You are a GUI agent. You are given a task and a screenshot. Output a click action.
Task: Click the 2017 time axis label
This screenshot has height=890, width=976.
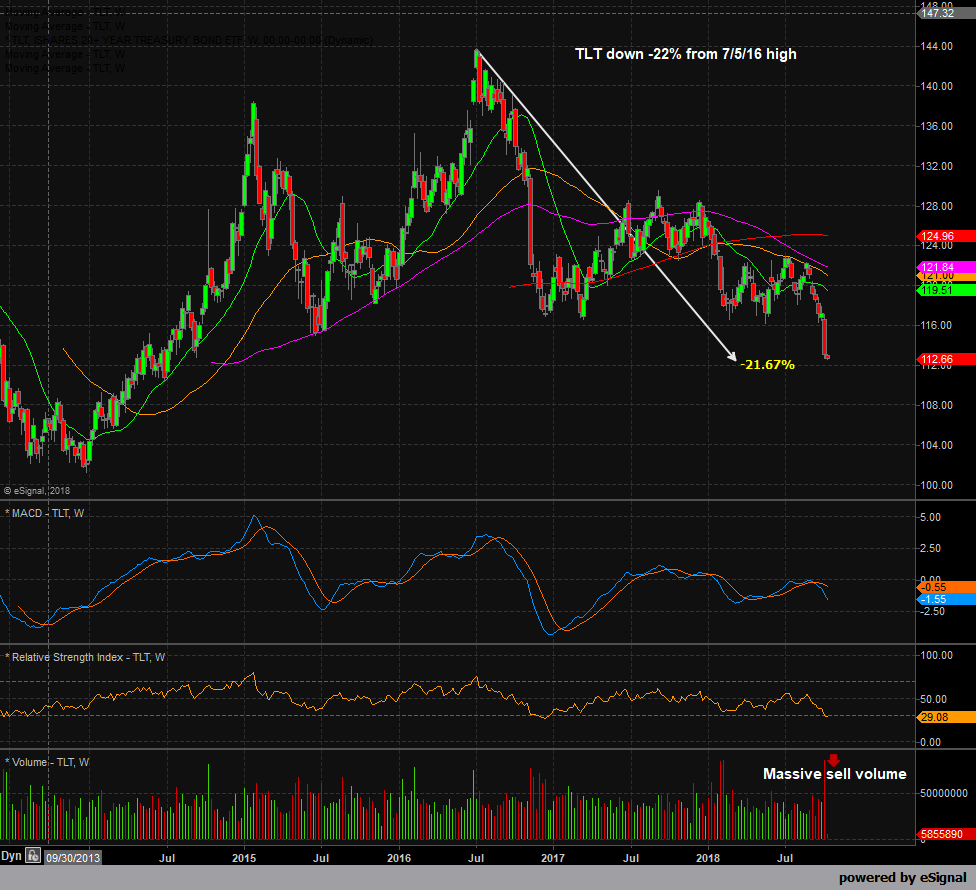[553, 858]
